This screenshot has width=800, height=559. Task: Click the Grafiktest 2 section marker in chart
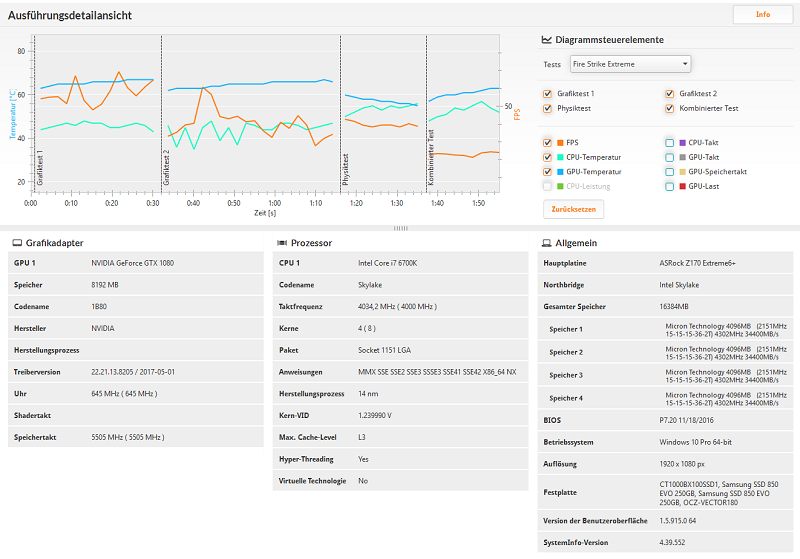[166, 168]
